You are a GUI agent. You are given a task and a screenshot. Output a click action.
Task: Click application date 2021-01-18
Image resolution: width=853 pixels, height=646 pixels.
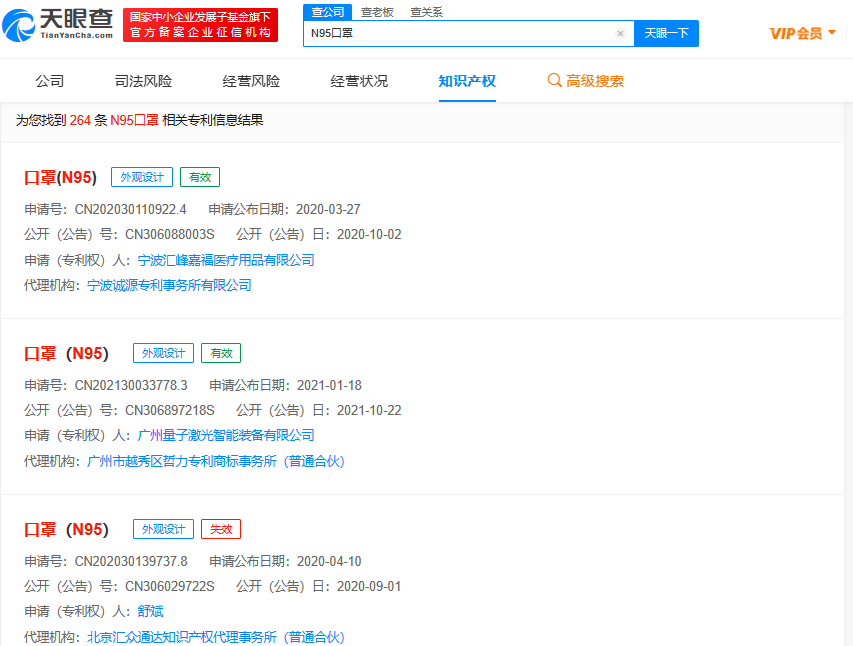click(329, 385)
